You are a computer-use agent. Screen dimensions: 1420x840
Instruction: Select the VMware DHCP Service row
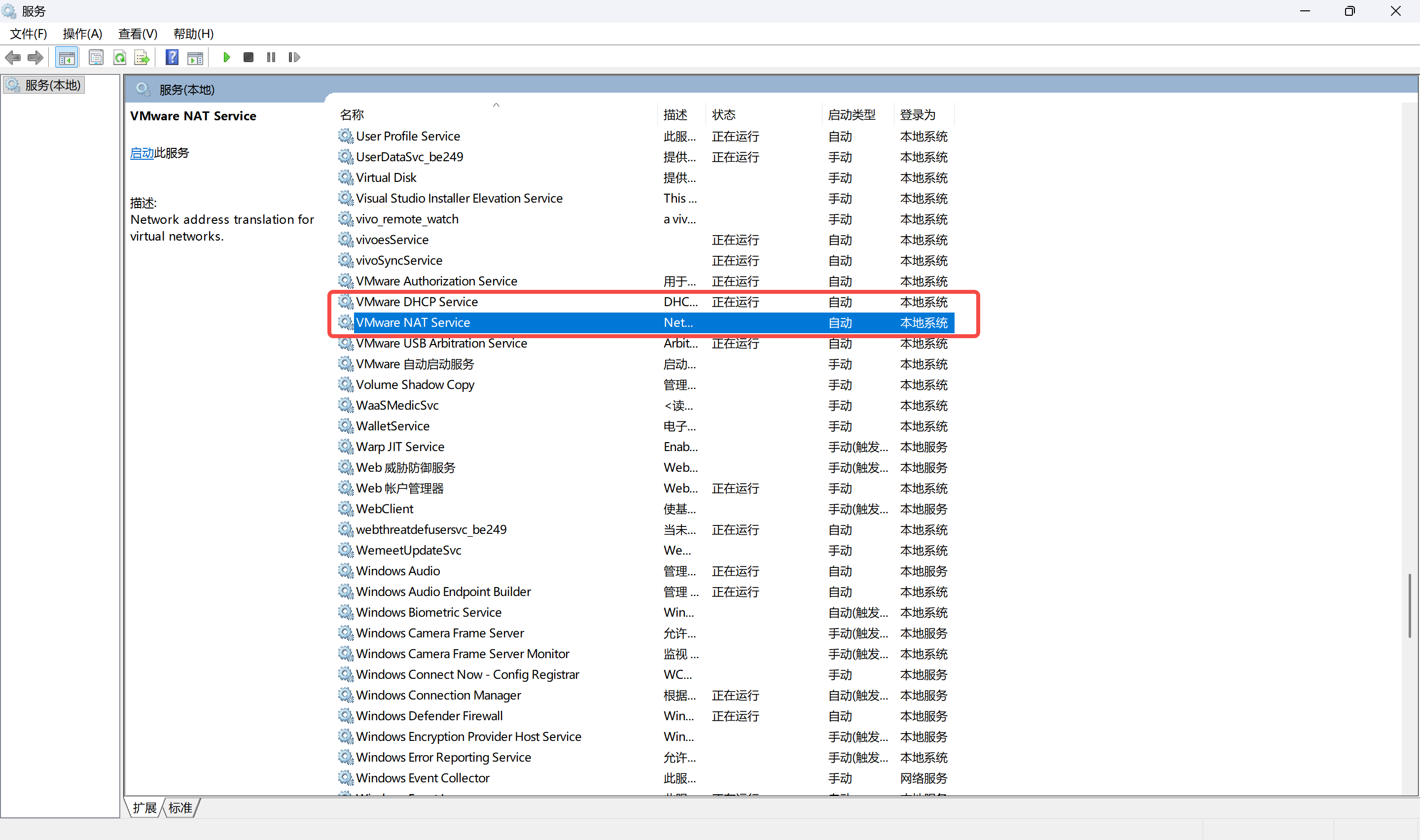[x=417, y=302]
